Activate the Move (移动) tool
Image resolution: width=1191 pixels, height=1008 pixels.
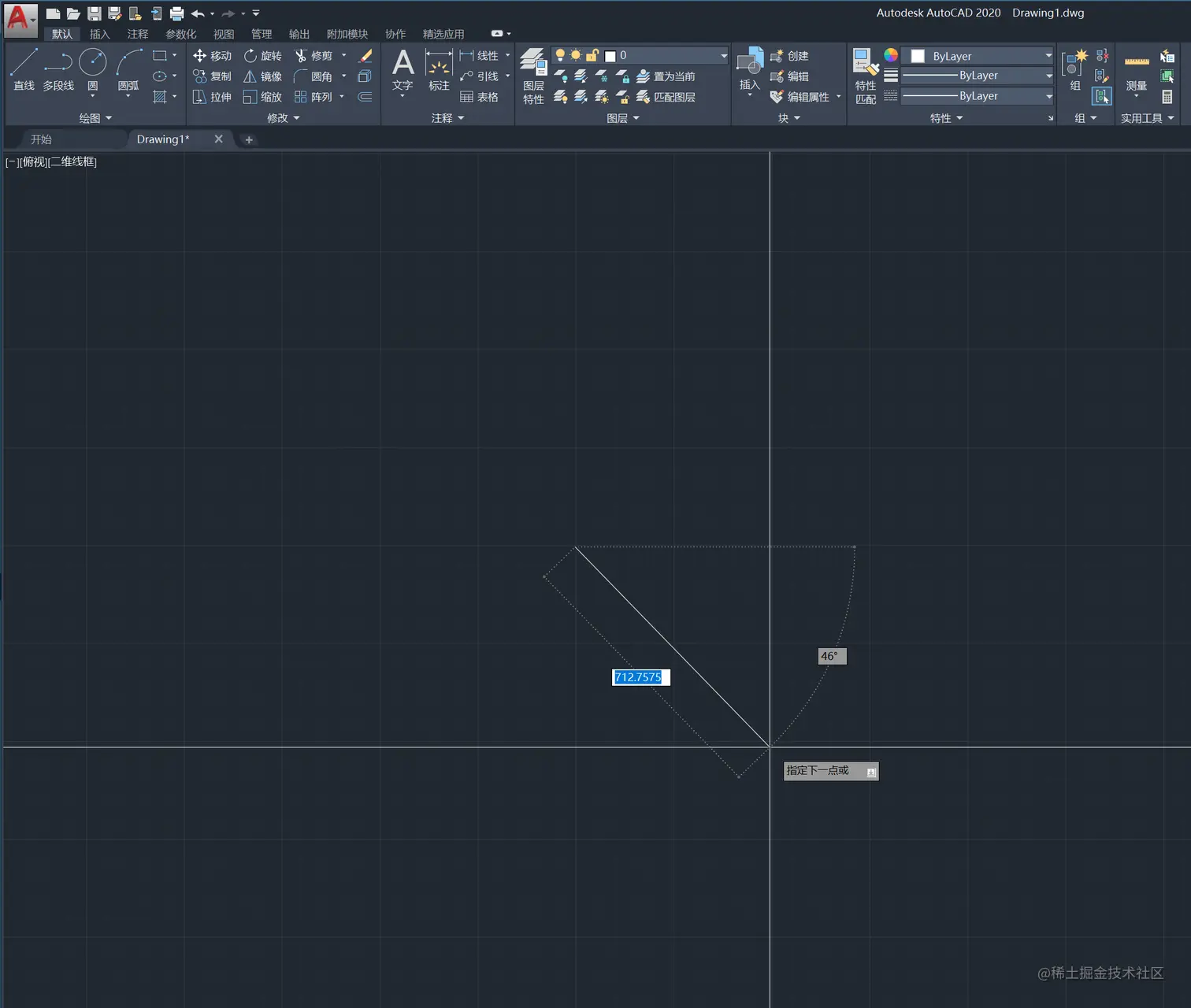213,56
